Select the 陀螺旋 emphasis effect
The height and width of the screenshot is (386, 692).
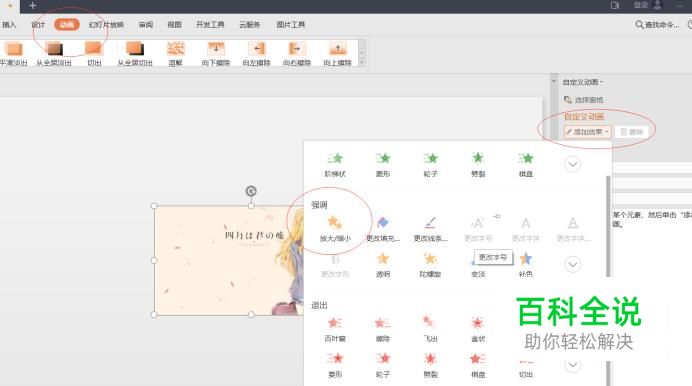(x=430, y=265)
